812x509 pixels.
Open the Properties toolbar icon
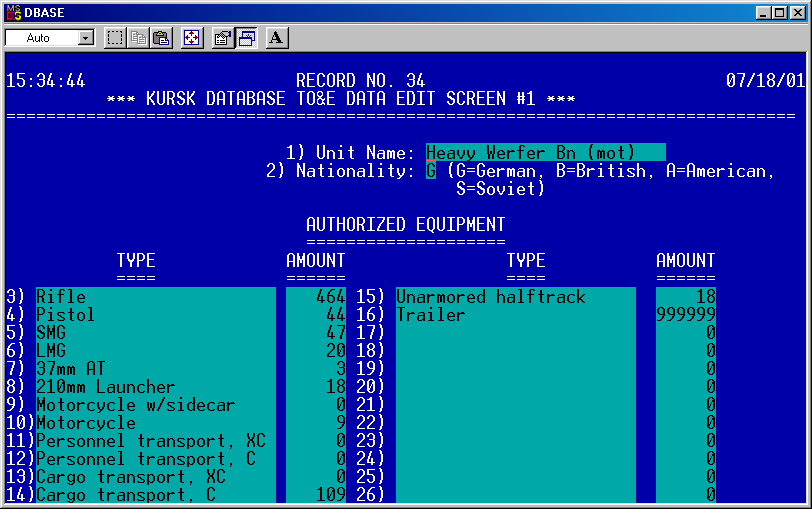click(223, 38)
